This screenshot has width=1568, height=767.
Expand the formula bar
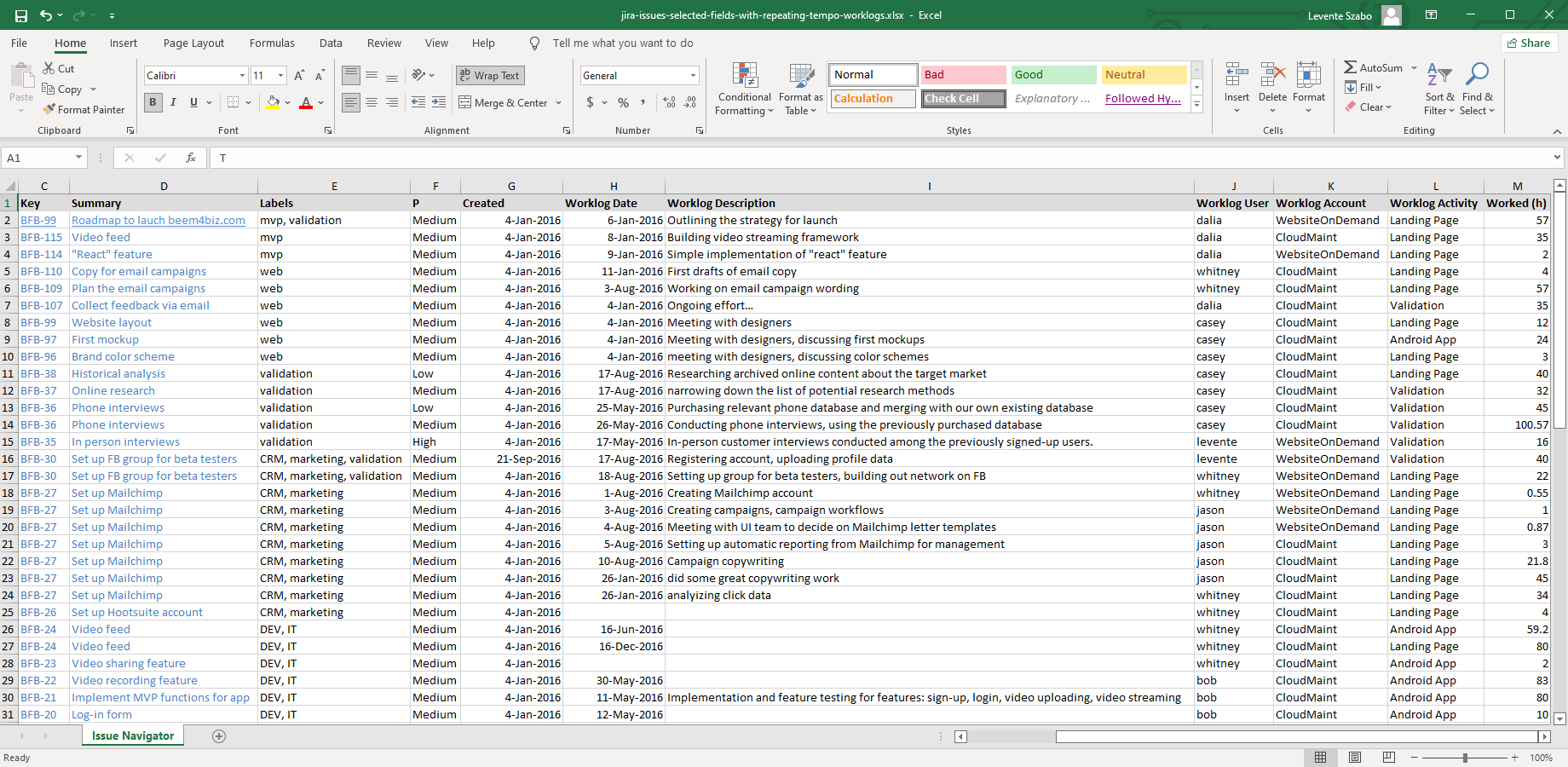point(1557,158)
